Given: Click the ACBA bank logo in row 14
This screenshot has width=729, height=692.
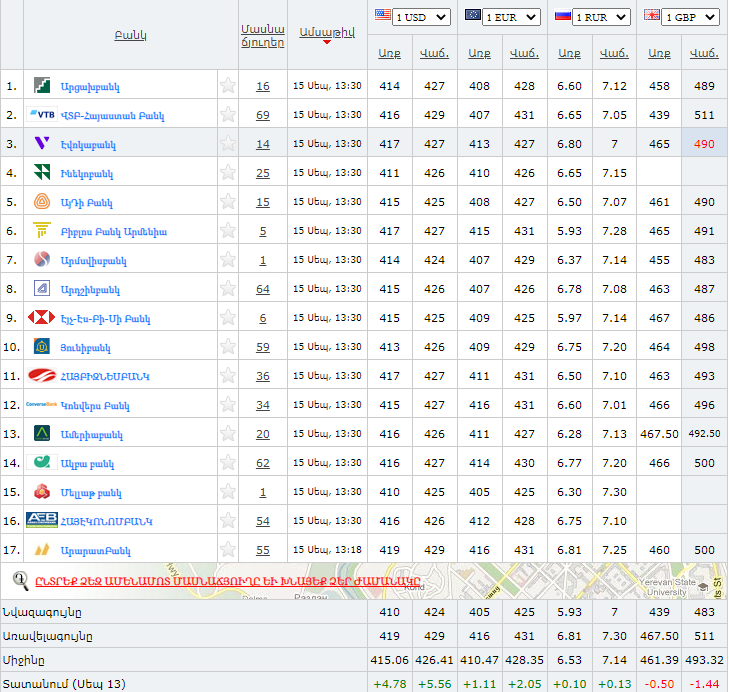Looking at the screenshot, I should pyautogui.click(x=42, y=462).
